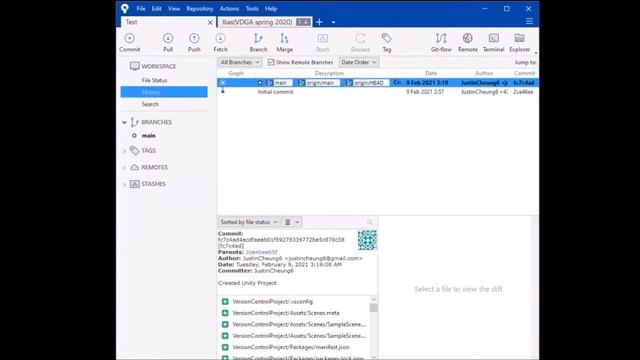Click the origin/main branch label
This screenshot has width=640, height=360.
click(318, 83)
